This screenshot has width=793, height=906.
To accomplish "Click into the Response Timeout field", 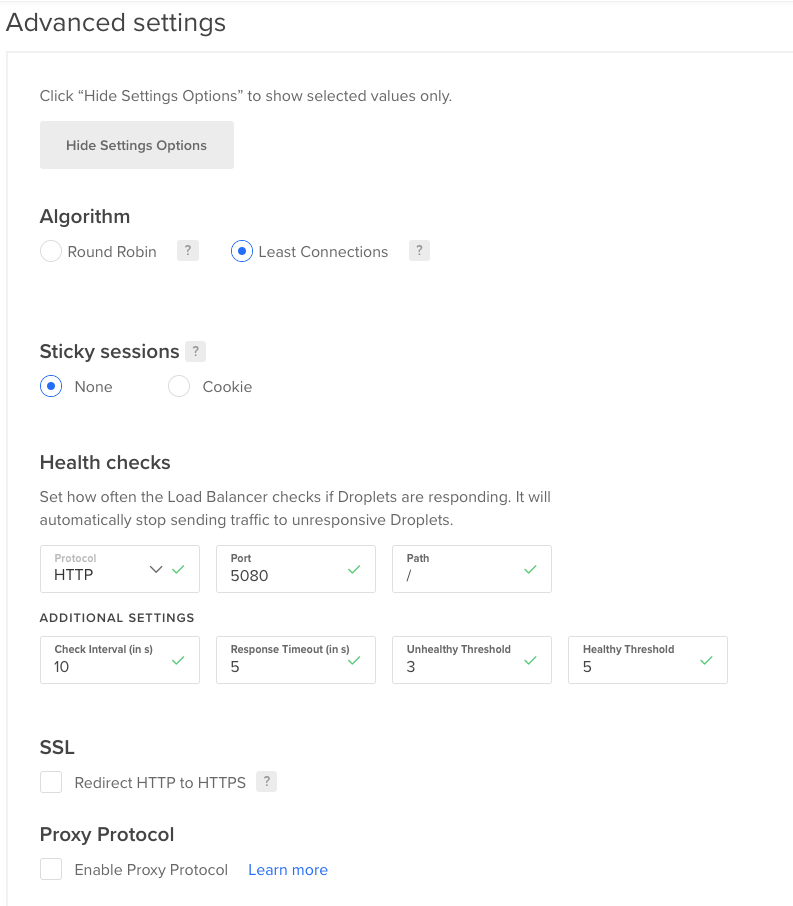I will [296, 660].
